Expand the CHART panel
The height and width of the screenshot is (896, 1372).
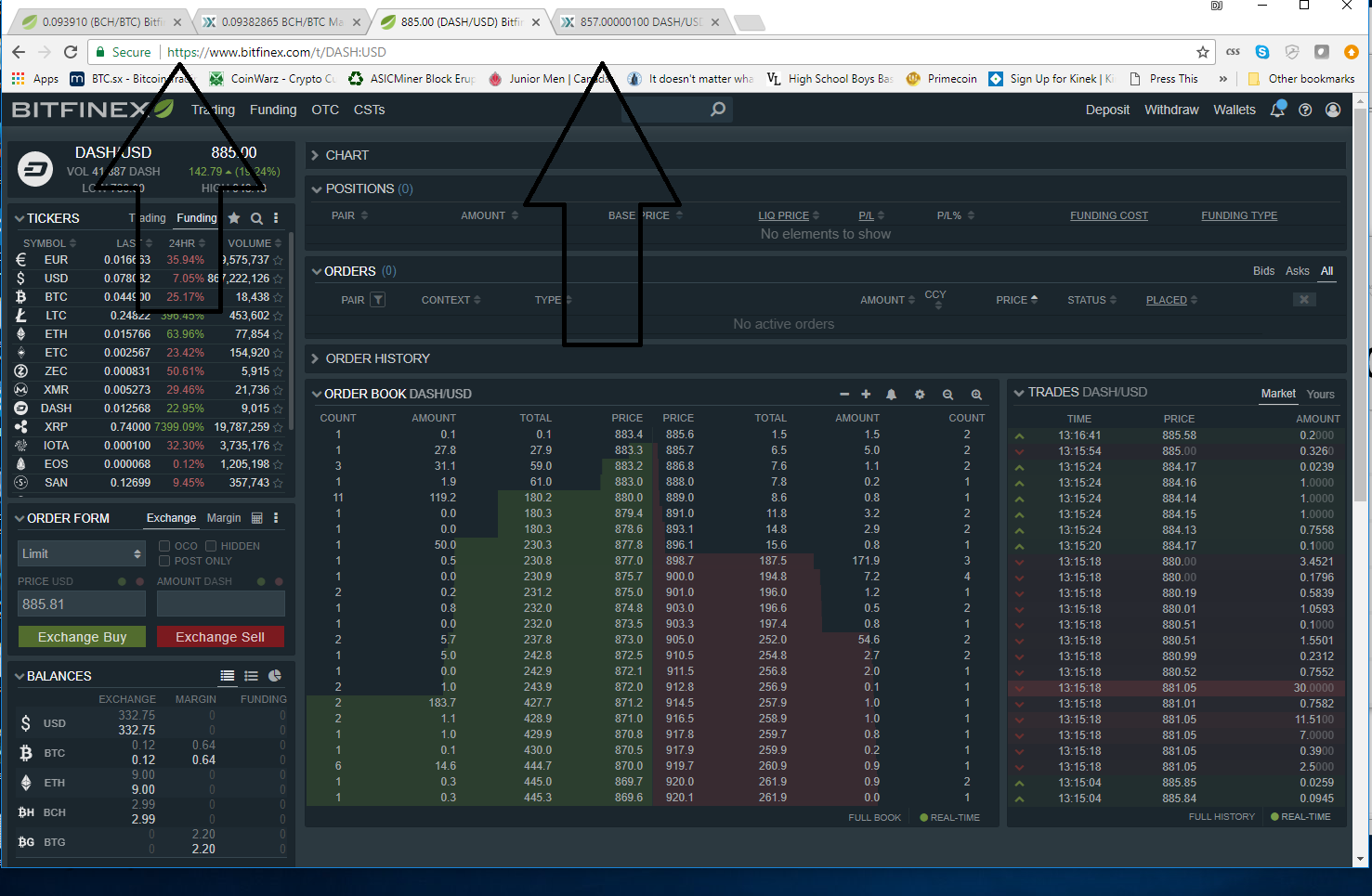pyautogui.click(x=316, y=155)
